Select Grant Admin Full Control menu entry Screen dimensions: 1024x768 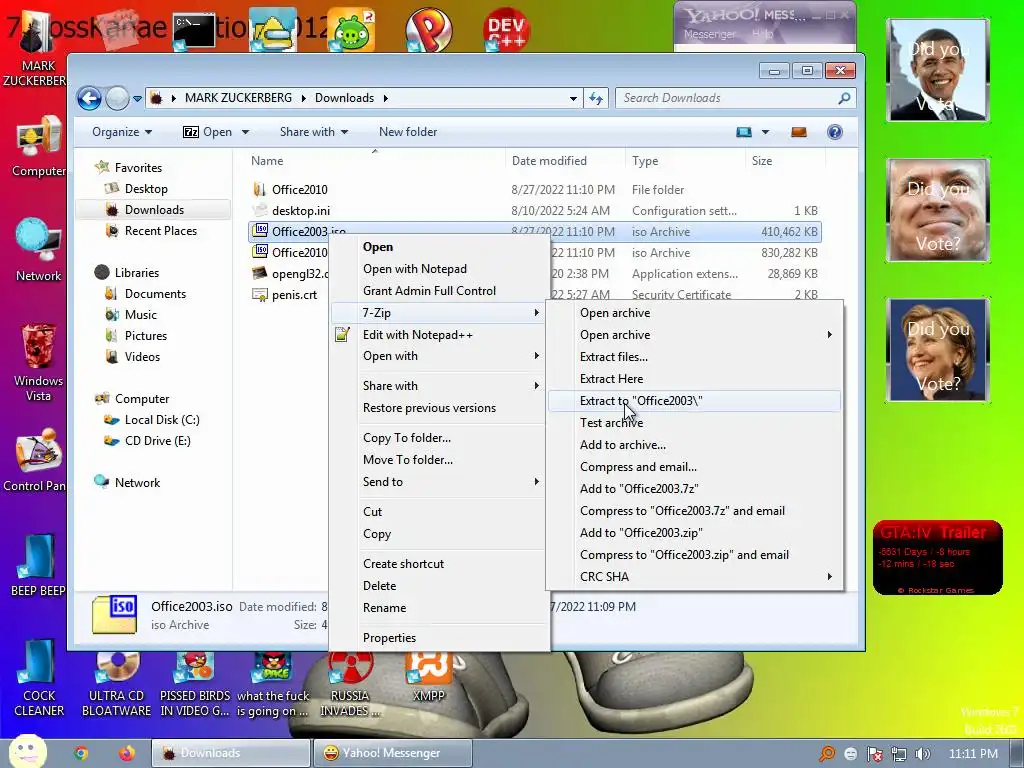(440, 291)
